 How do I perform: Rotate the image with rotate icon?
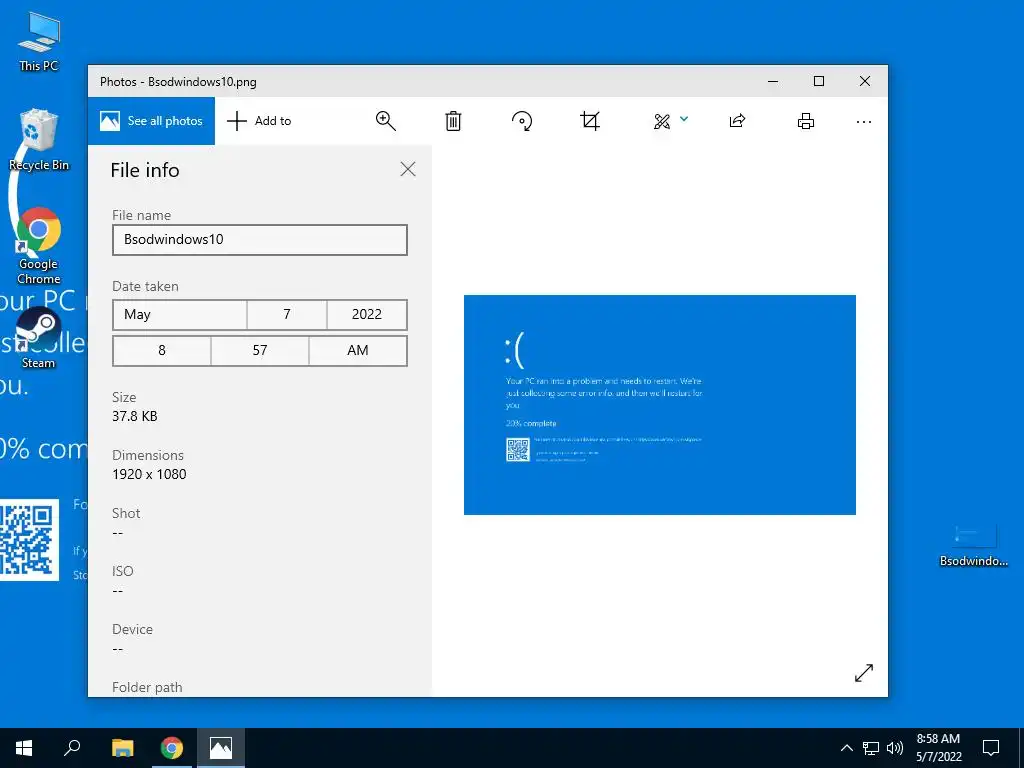[522, 121]
